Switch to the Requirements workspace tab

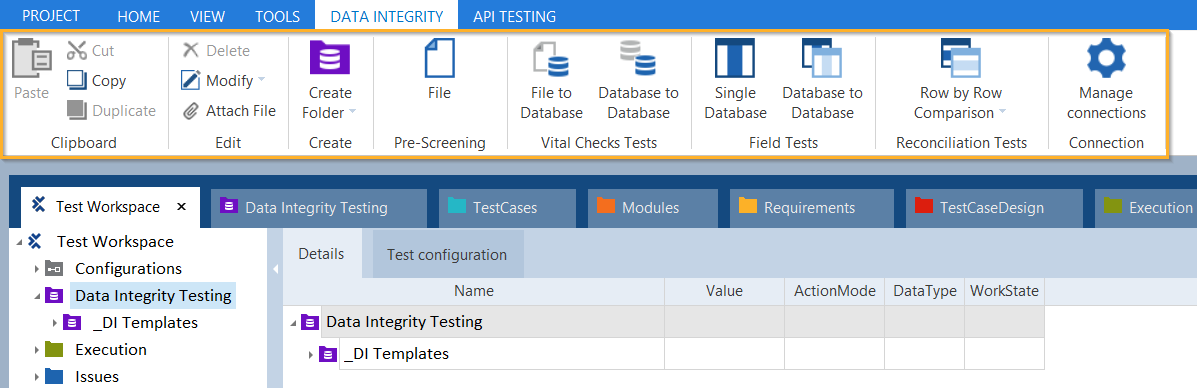[811, 207]
